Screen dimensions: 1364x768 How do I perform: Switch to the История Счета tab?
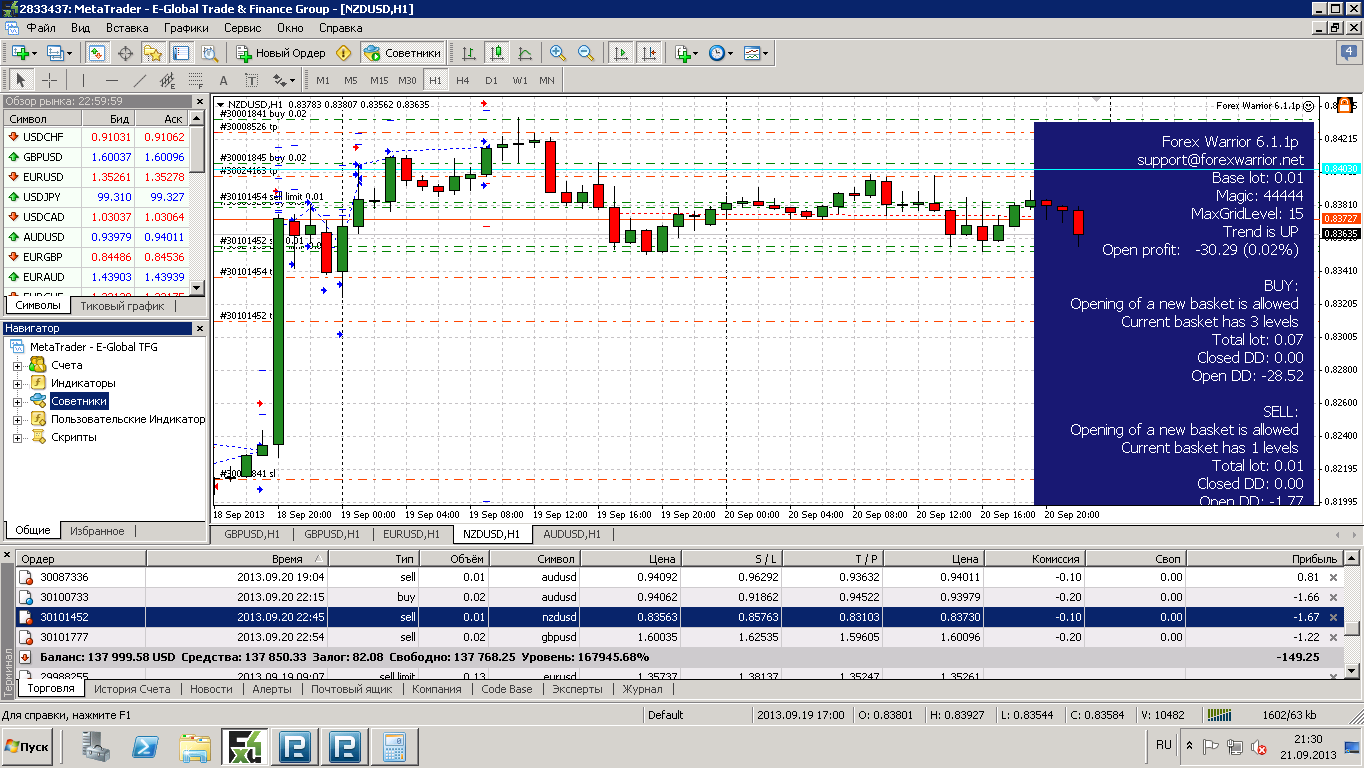(x=134, y=689)
